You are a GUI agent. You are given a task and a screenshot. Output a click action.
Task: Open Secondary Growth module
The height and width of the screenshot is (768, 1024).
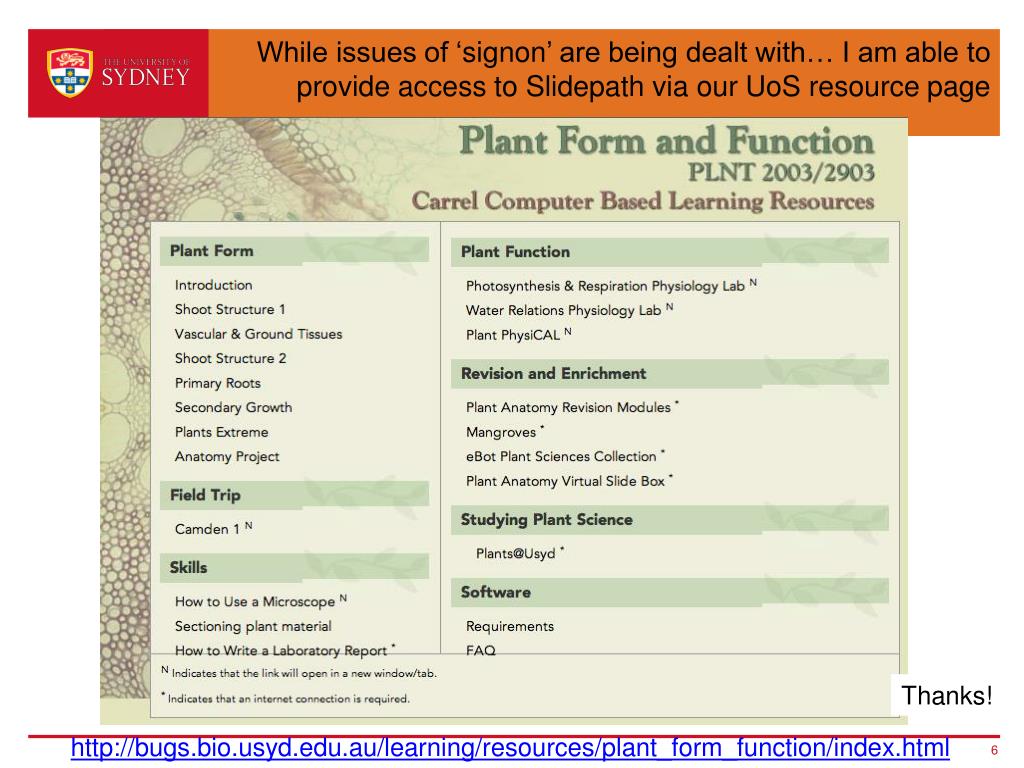coord(233,408)
